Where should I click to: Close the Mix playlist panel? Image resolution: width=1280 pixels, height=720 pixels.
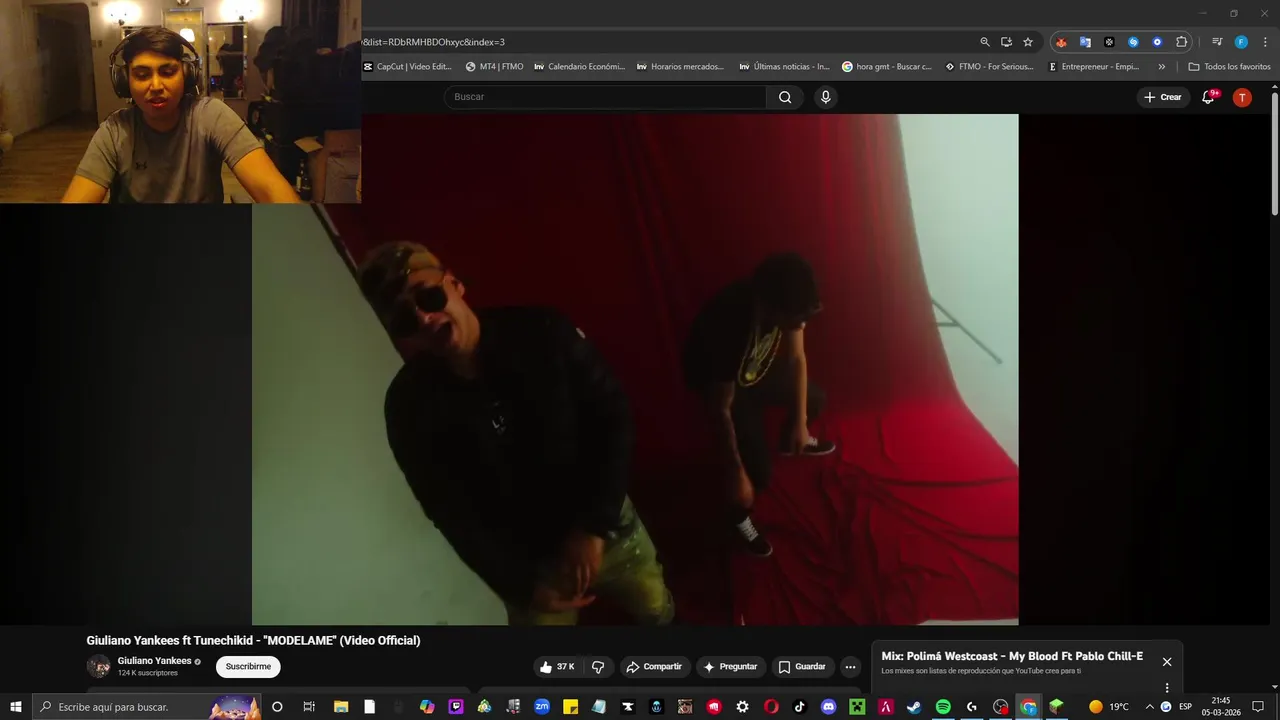click(1166, 662)
